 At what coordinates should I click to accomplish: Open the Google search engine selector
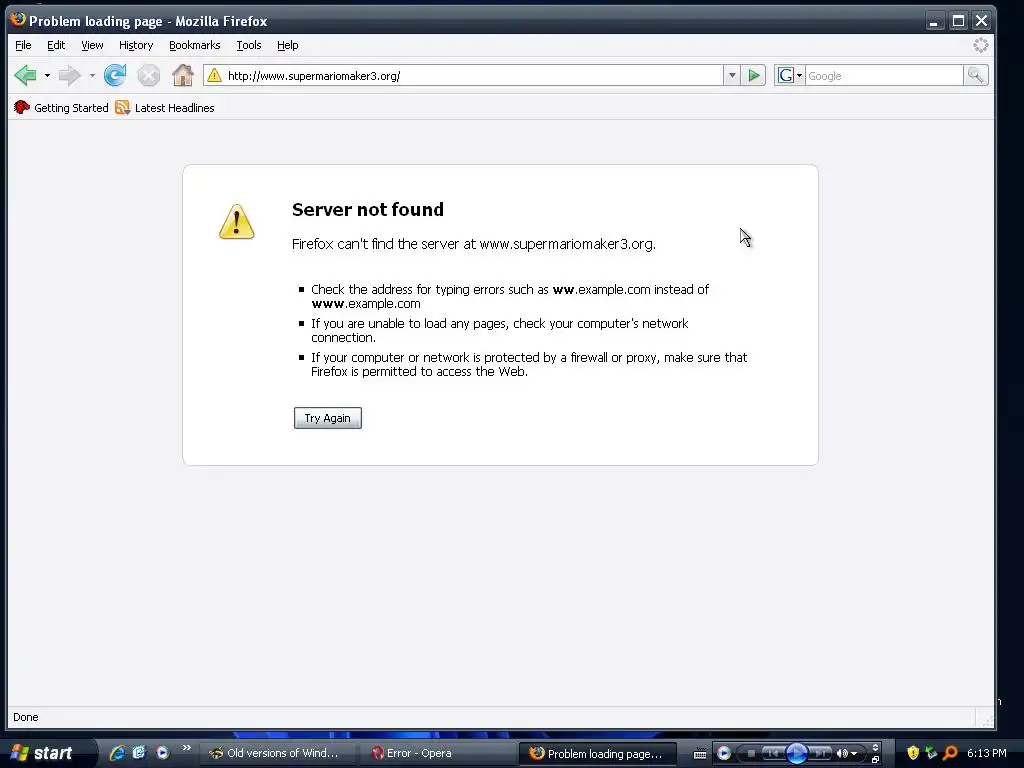point(790,76)
